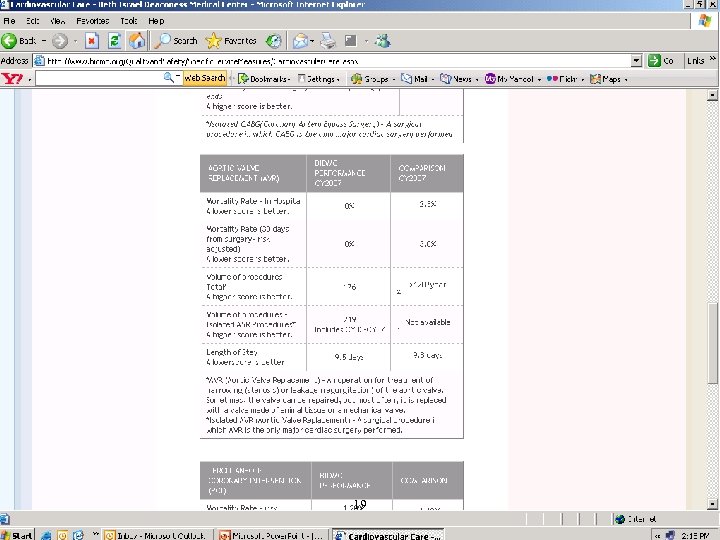Click the Outlook quick launch icon
This screenshot has height=540, width=720.
click(62, 535)
